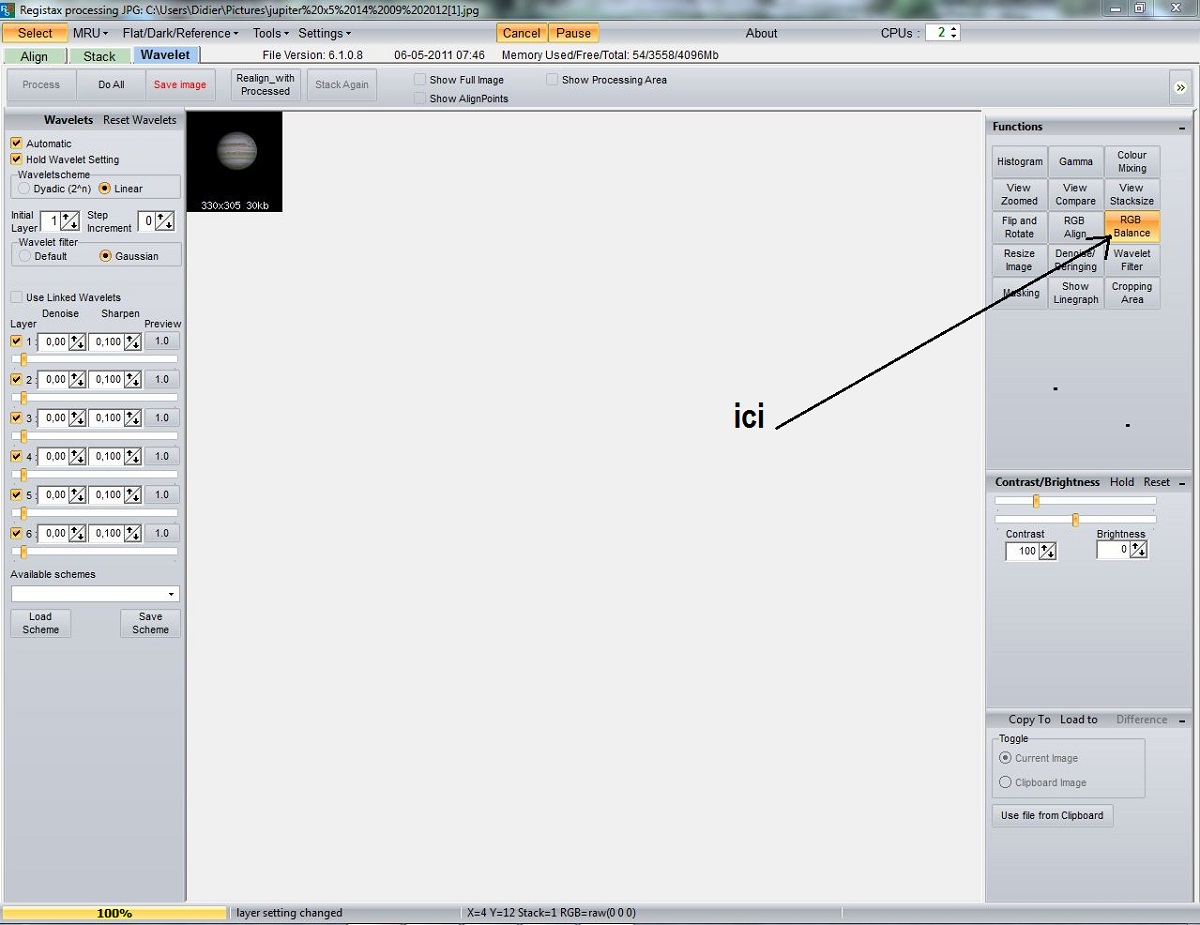
Task: Switch to the Align tab
Action: point(34,56)
